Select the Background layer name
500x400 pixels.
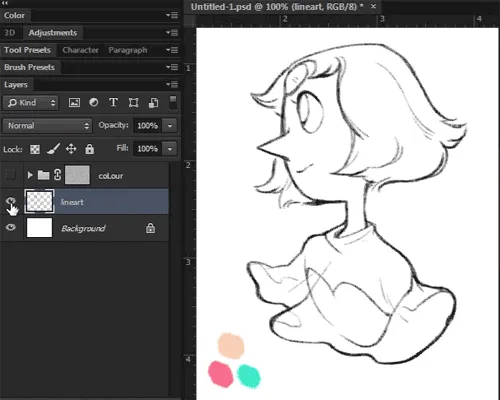click(x=83, y=228)
